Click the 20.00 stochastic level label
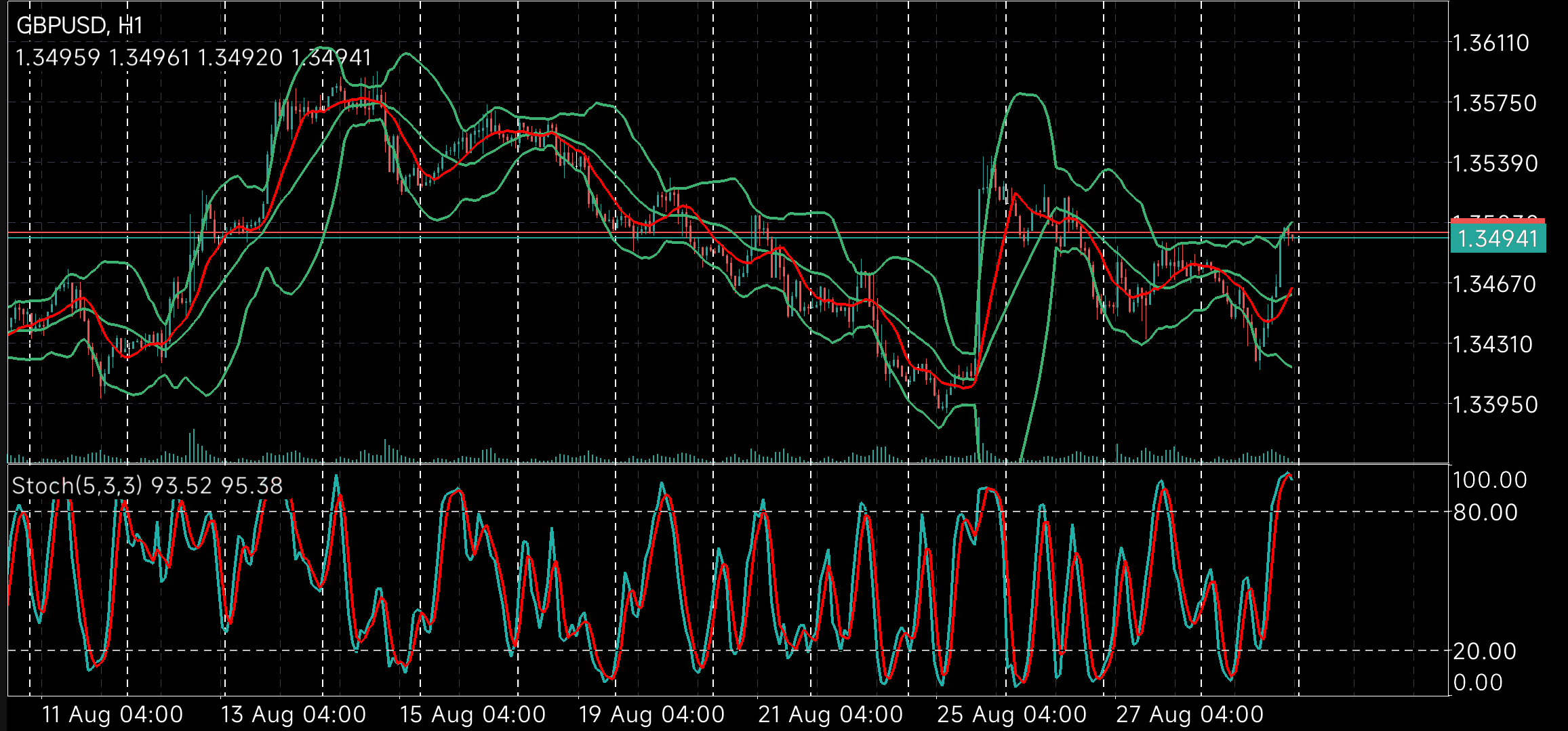The height and width of the screenshot is (731, 1568). [x=1485, y=652]
